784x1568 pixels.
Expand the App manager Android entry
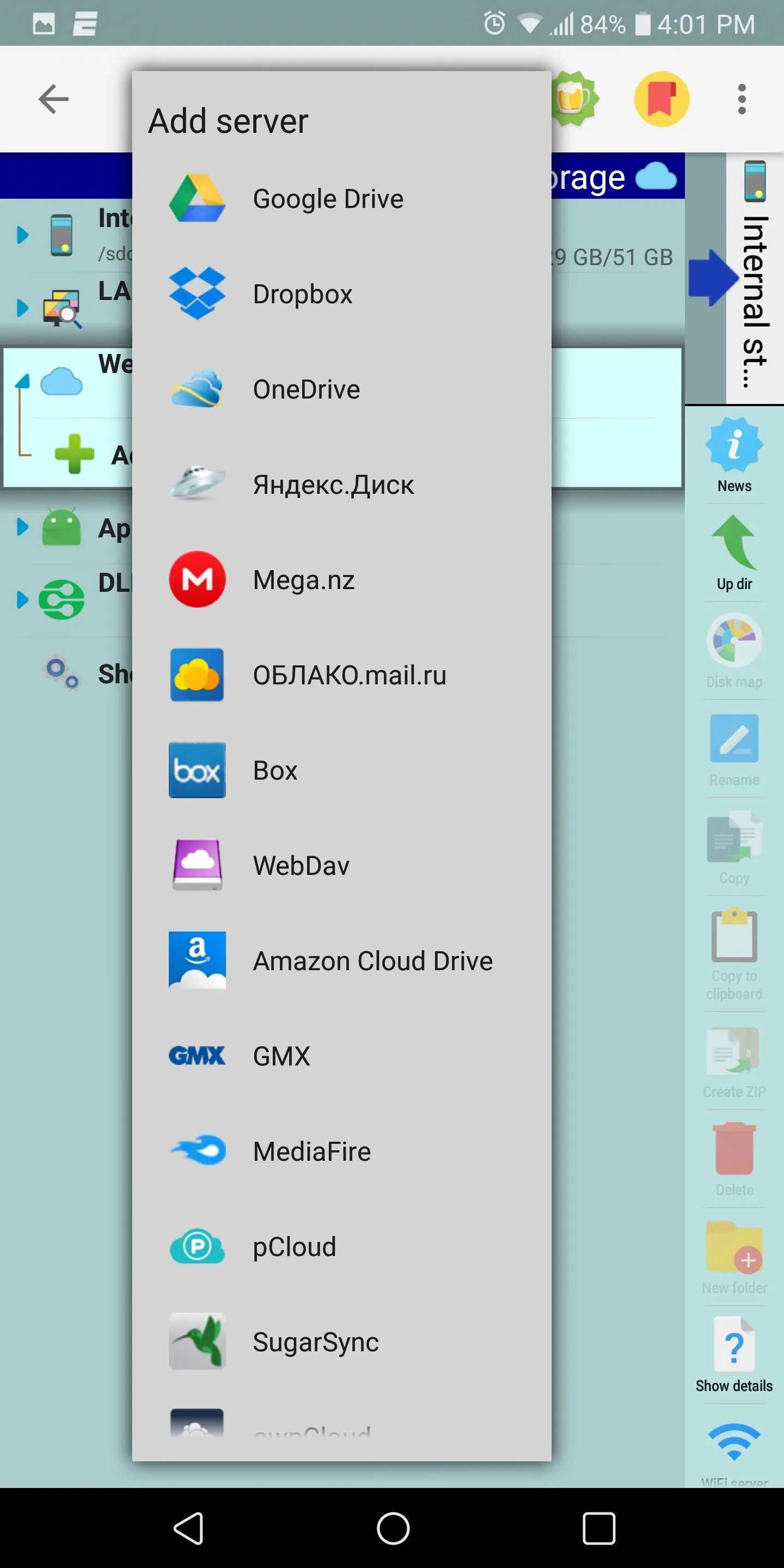coord(22,526)
